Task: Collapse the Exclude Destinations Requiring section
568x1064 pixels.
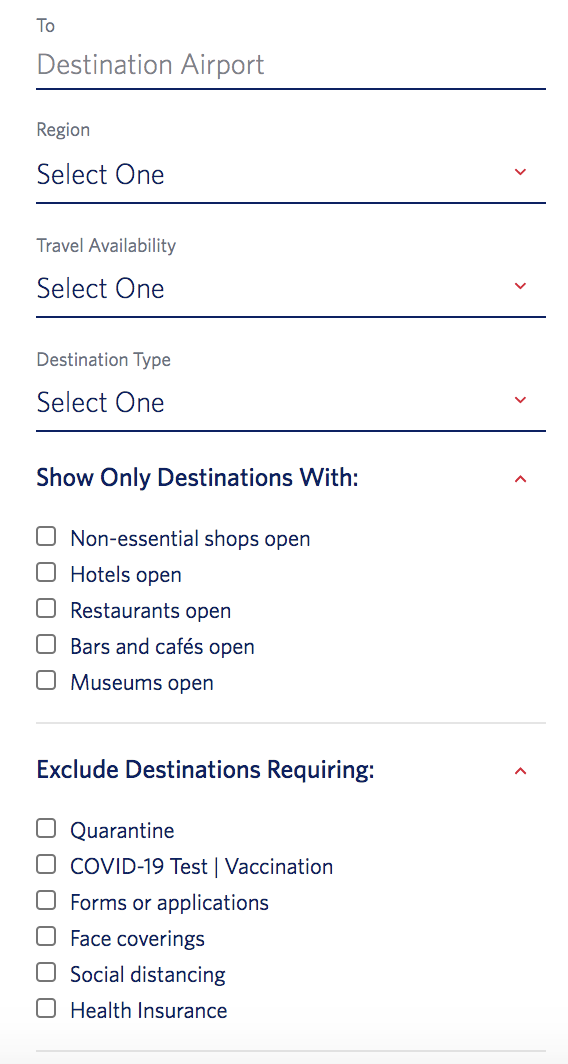Action: coord(520,771)
